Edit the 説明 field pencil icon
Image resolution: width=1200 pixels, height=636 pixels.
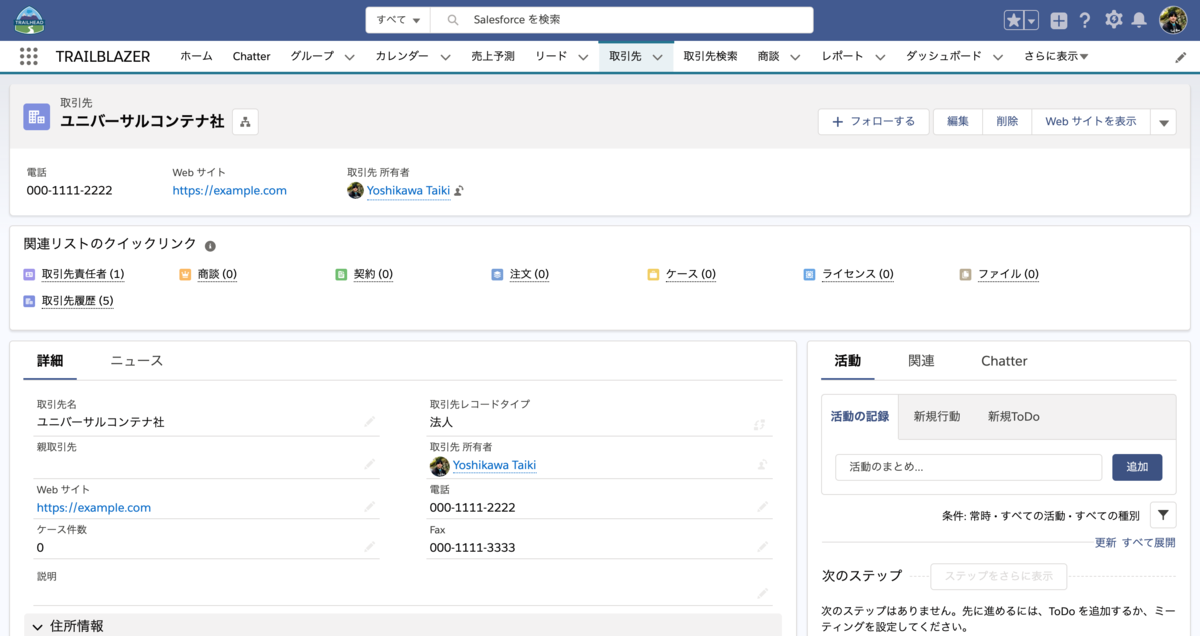tap(763, 593)
